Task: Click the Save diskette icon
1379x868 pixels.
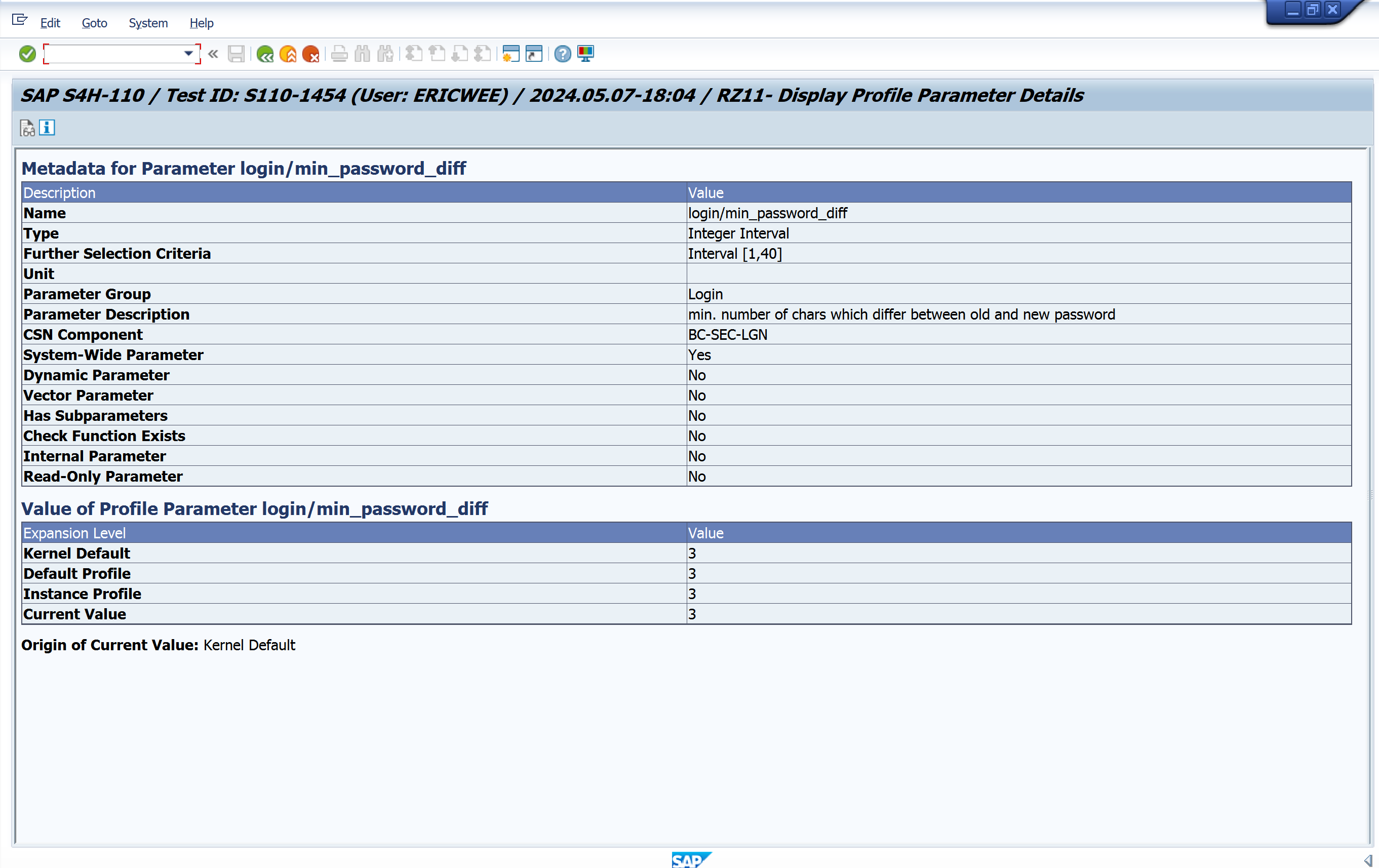Action: (x=236, y=54)
